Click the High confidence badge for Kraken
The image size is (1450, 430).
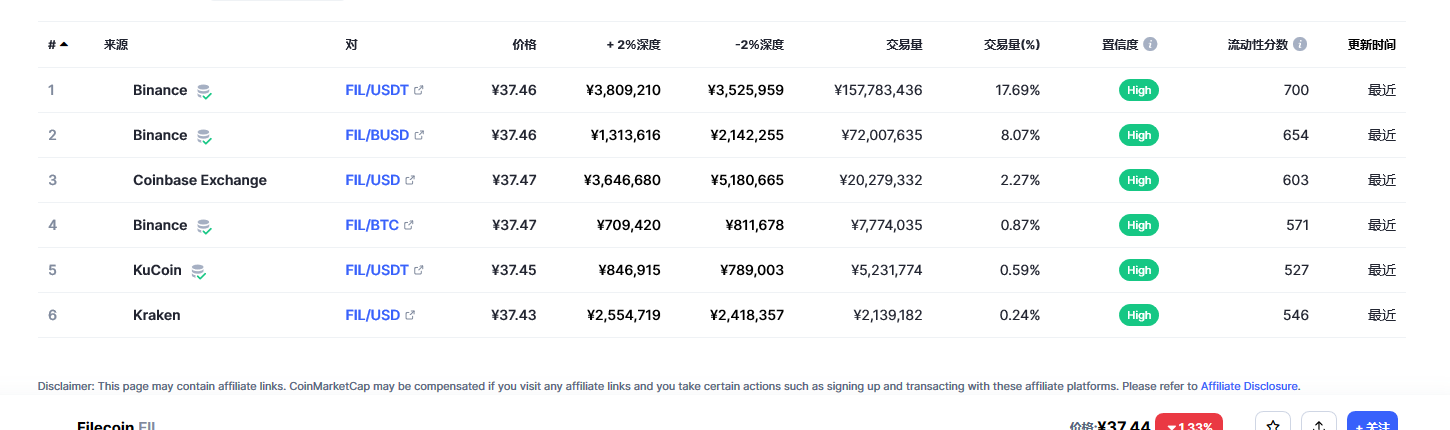pyautogui.click(x=1139, y=315)
